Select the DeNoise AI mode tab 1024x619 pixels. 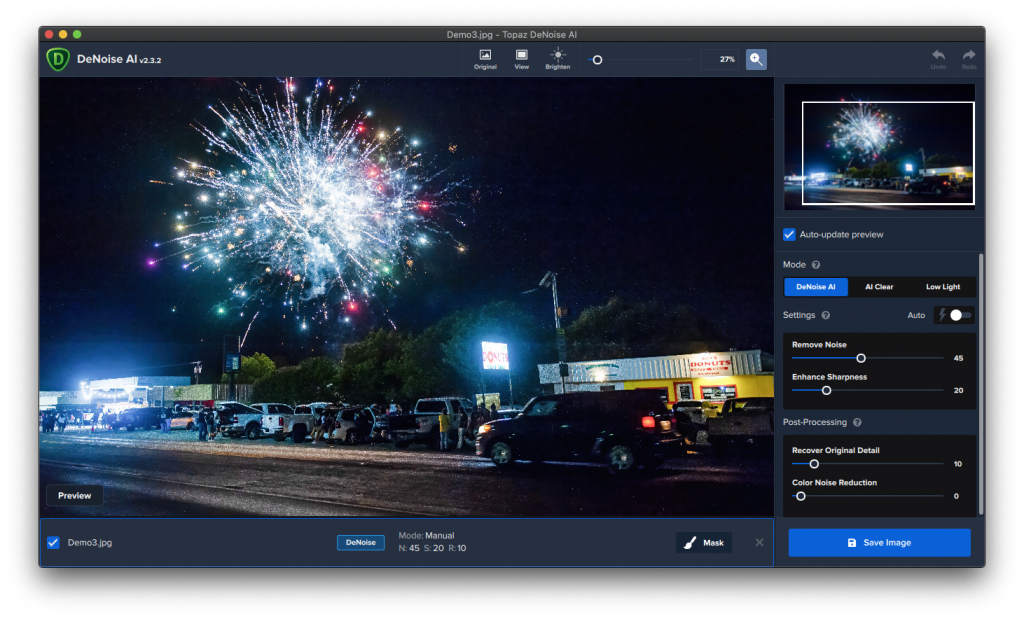pos(816,287)
